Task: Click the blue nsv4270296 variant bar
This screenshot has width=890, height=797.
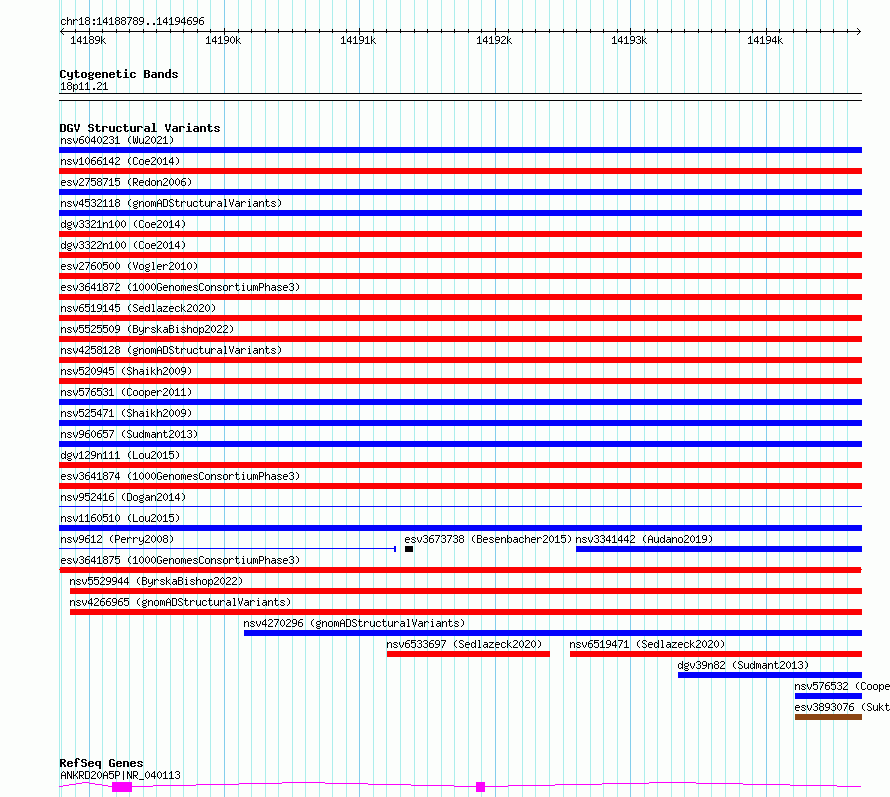Action: click(x=553, y=633)
